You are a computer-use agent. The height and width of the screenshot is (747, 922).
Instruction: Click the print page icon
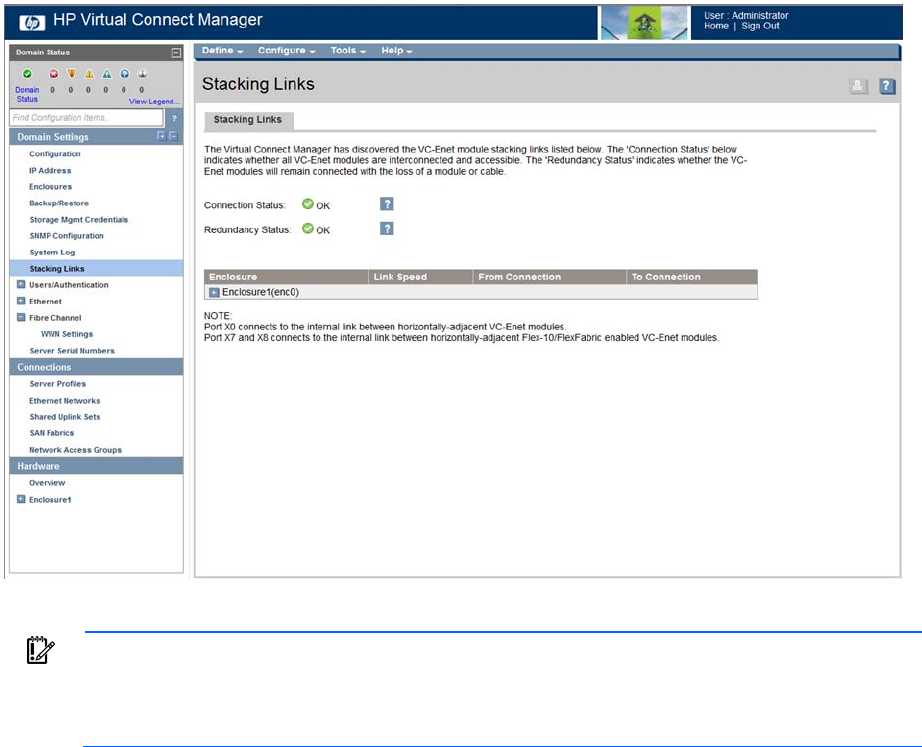pos(858,86)
